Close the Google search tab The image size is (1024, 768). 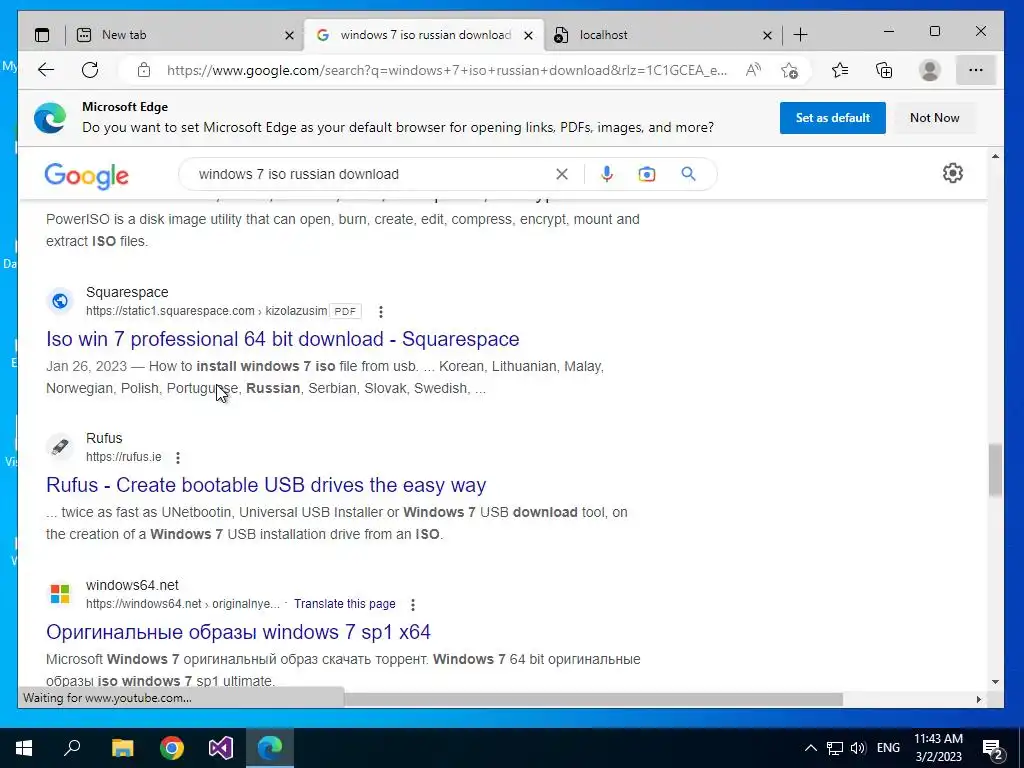[528, 36]
